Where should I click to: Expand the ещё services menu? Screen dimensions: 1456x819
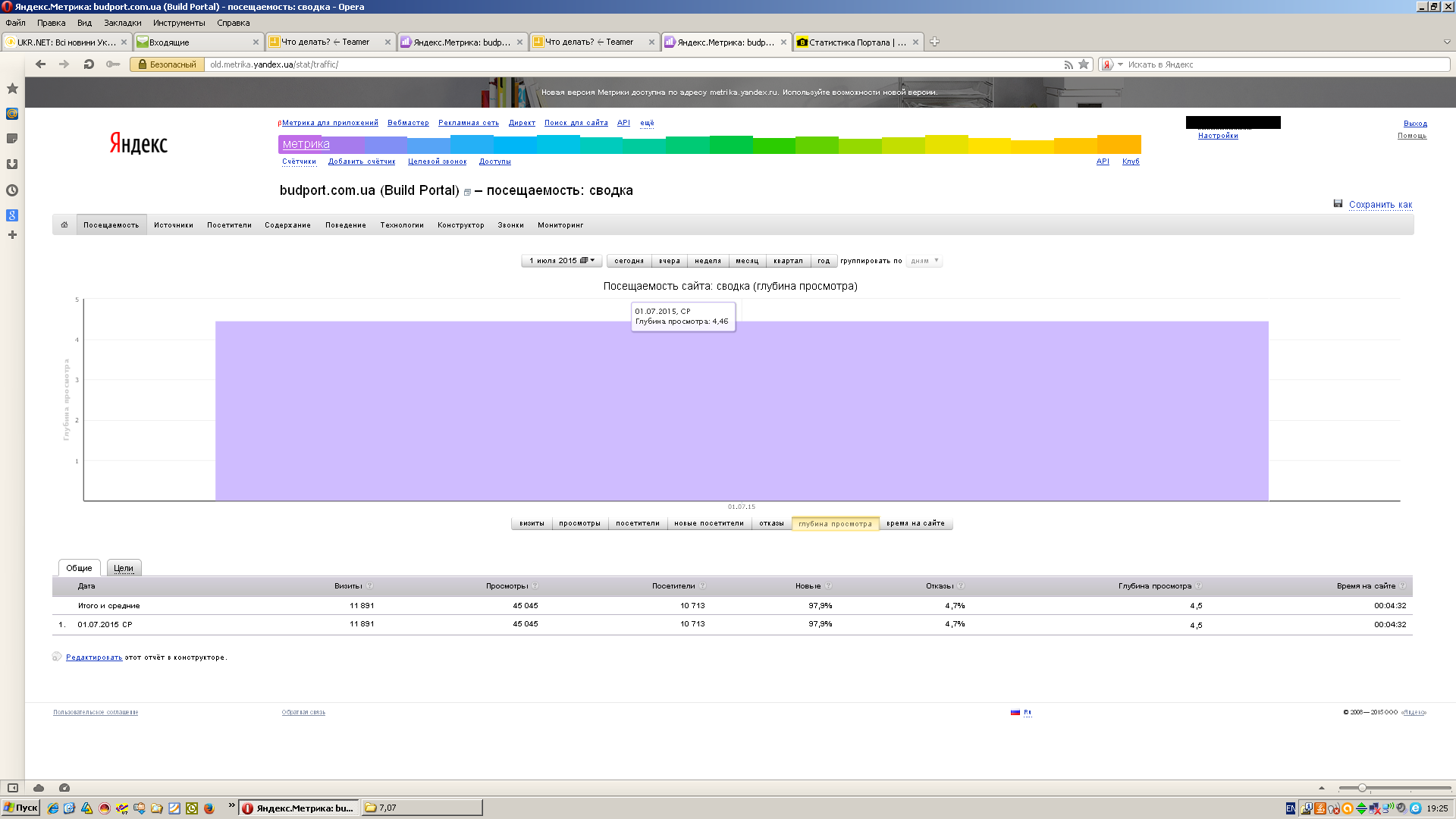647,123
